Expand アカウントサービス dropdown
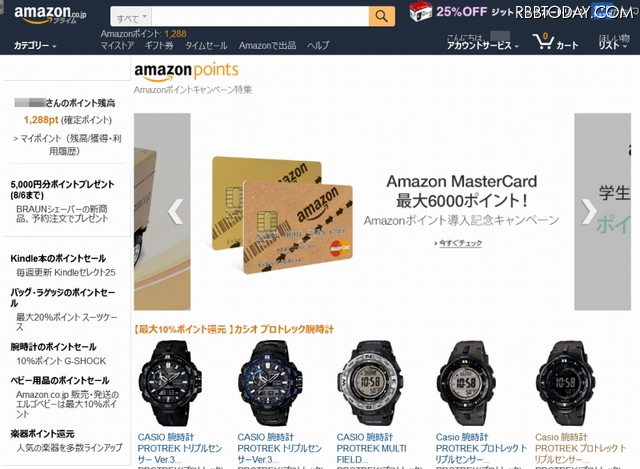Image resolution: width=640 pixels, height=469 pixels. tap(482, 46)
